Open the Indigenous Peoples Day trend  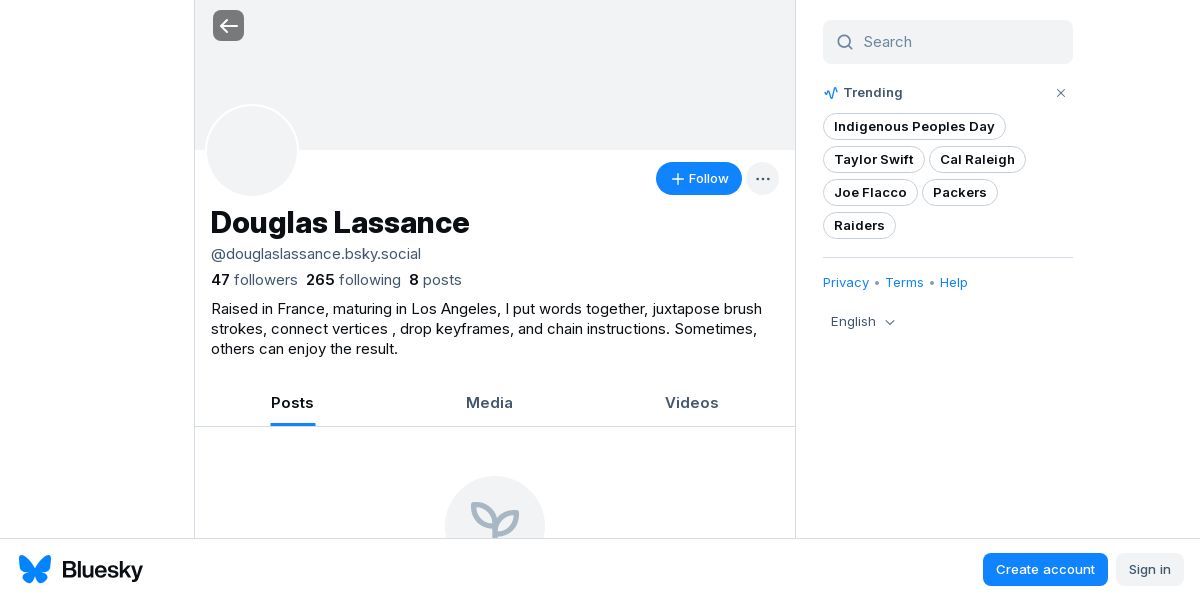pyautogui.click(x=914, y=127)
